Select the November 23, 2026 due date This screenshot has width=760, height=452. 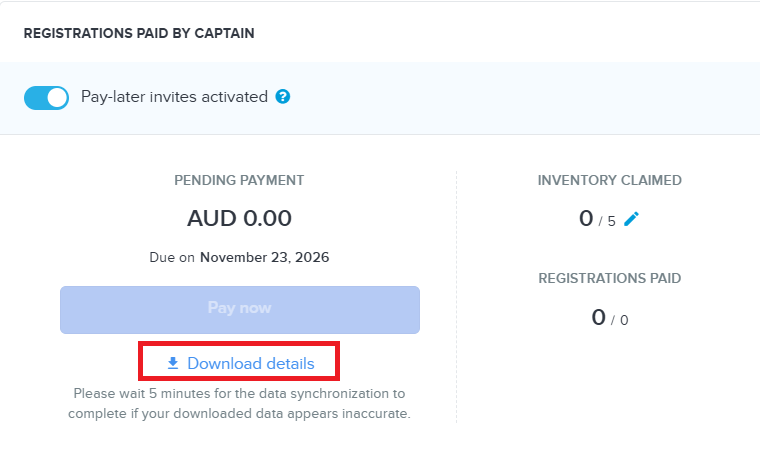[x=265, y=257]
